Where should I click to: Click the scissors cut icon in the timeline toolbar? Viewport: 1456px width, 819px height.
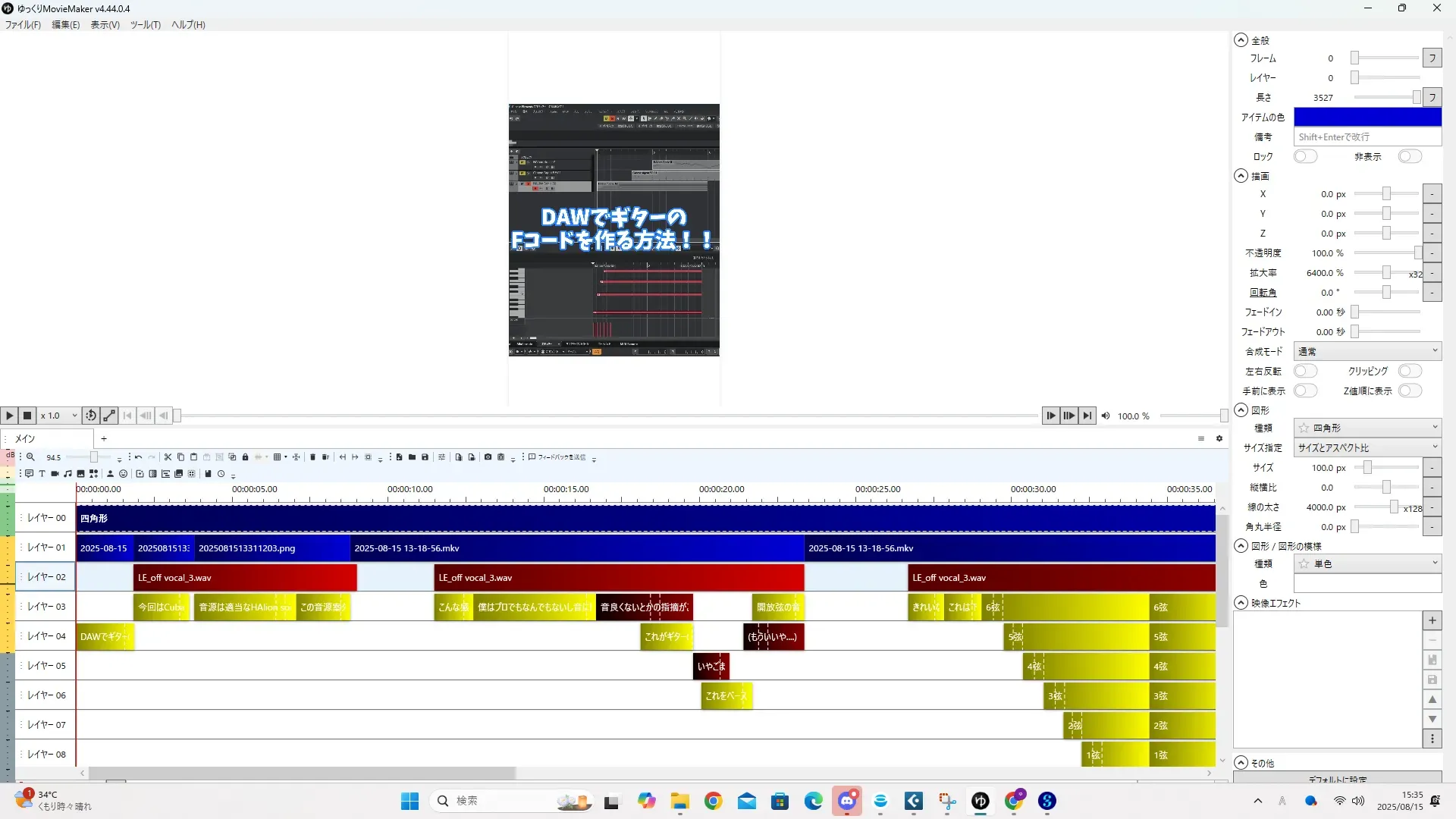[168, 457]
